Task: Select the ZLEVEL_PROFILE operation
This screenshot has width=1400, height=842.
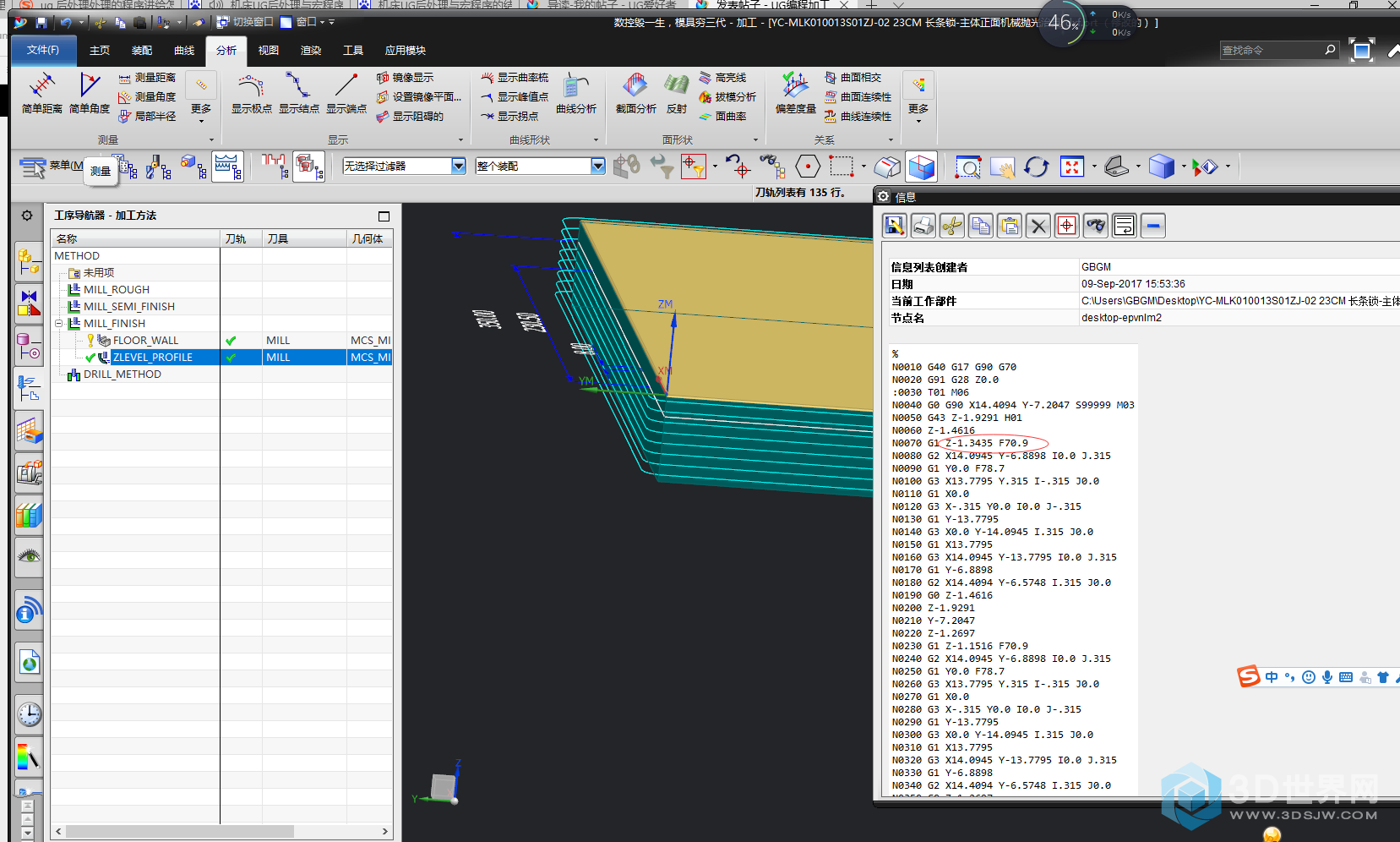Action: point(153,358)
